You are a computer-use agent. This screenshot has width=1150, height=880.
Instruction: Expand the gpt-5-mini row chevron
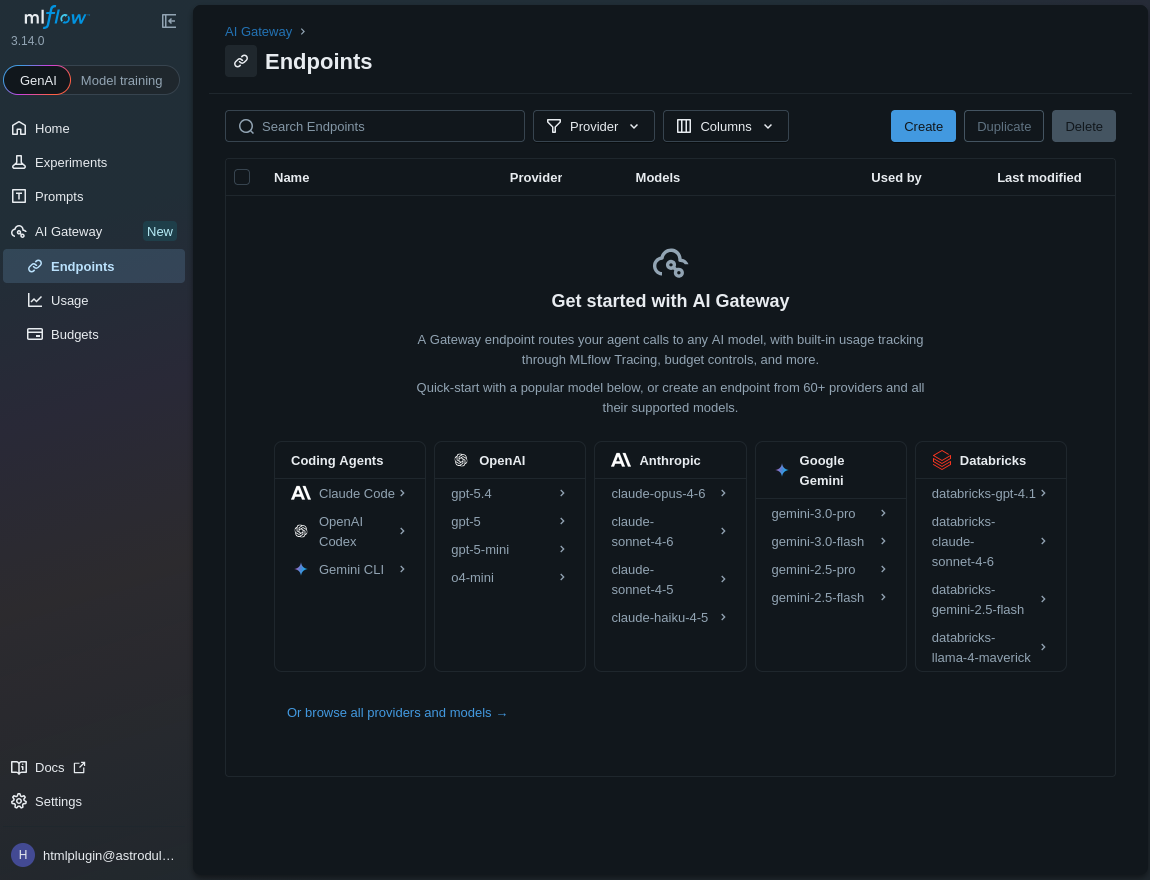click(x=562, y=549)
